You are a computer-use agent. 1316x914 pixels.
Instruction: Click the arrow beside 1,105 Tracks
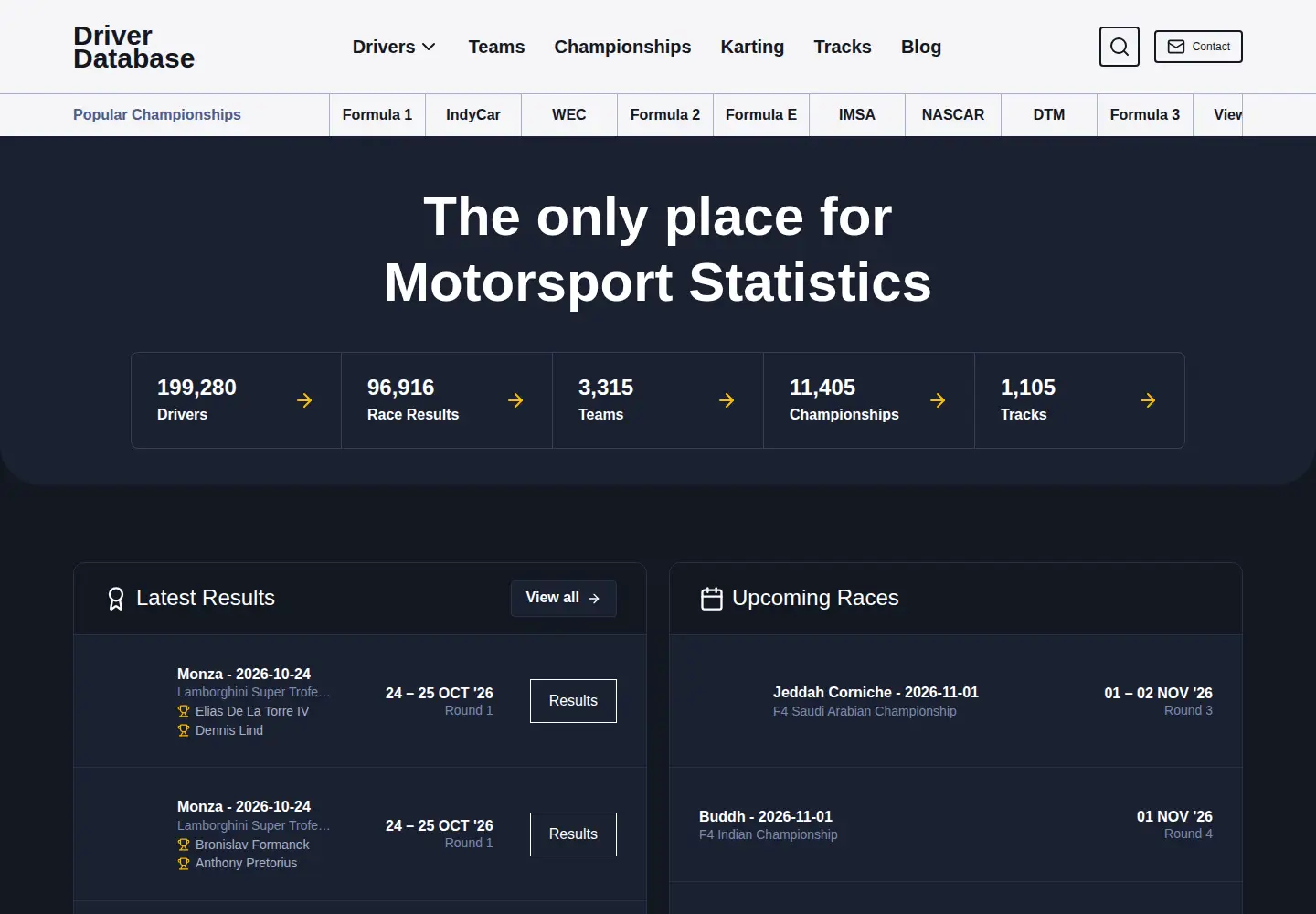pyautogui.click(x=1148, y=400)
